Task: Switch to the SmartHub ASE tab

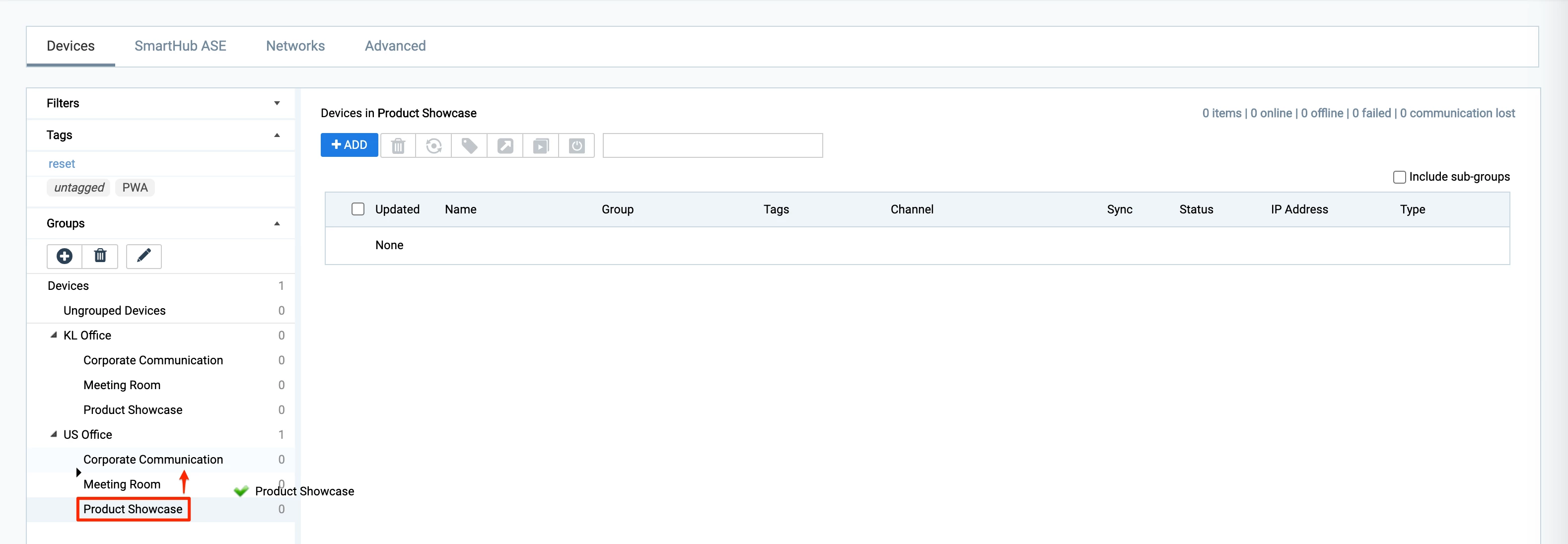Action: click(x=180, y=46)
